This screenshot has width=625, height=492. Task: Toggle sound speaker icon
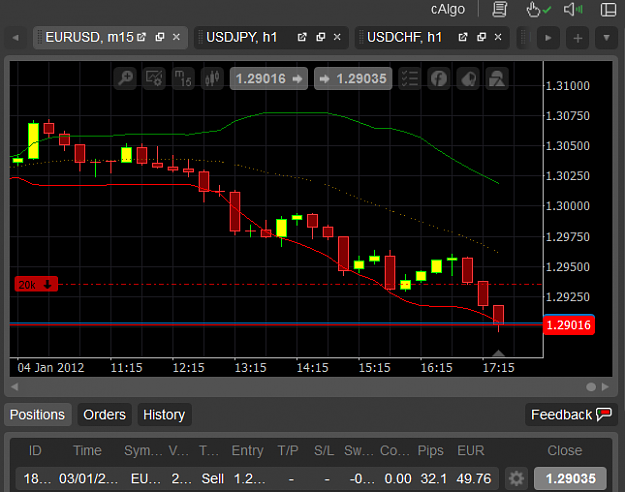pyautogui.click(x=573, y=9)
